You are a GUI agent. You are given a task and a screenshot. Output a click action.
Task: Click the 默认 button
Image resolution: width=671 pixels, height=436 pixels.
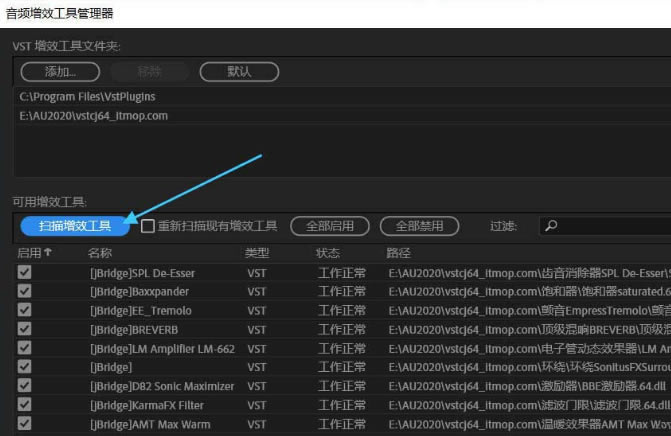point(239,71)
